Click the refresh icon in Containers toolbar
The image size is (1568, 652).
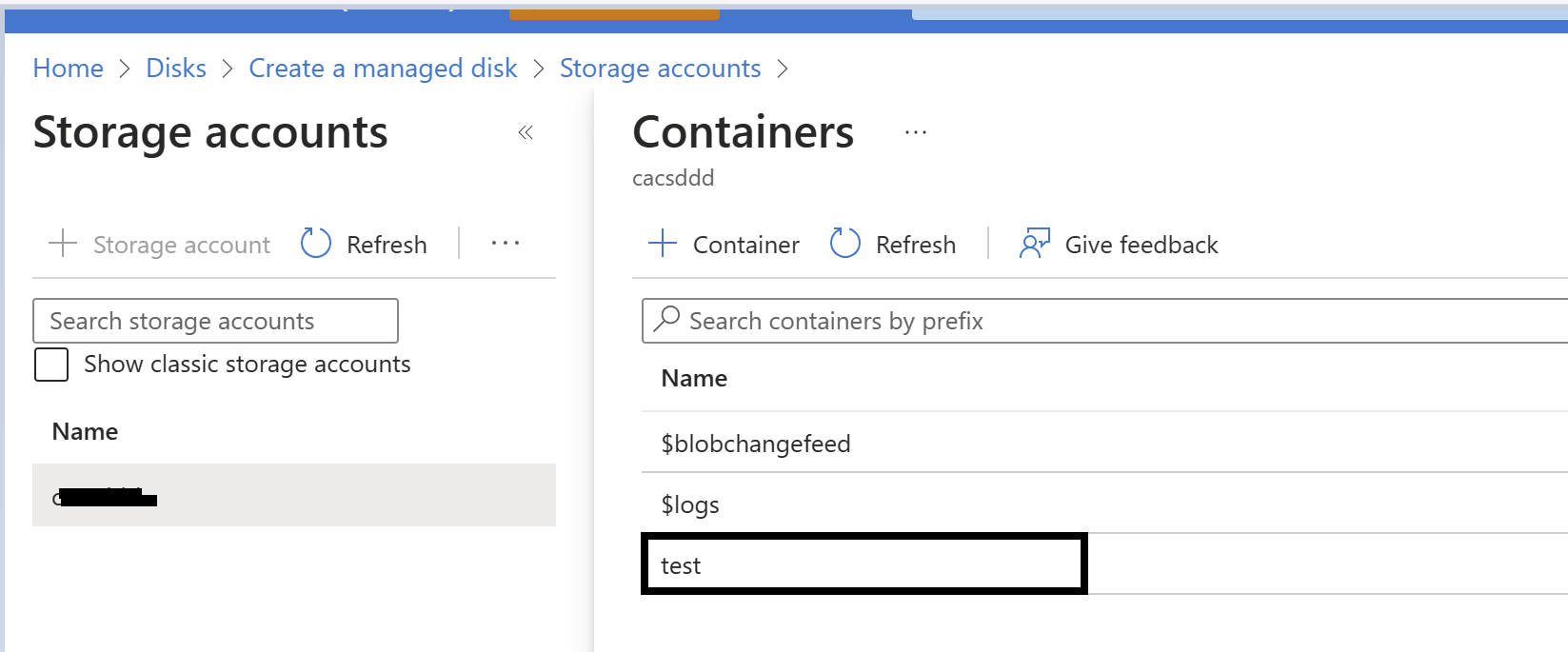(x=844, y=244)
